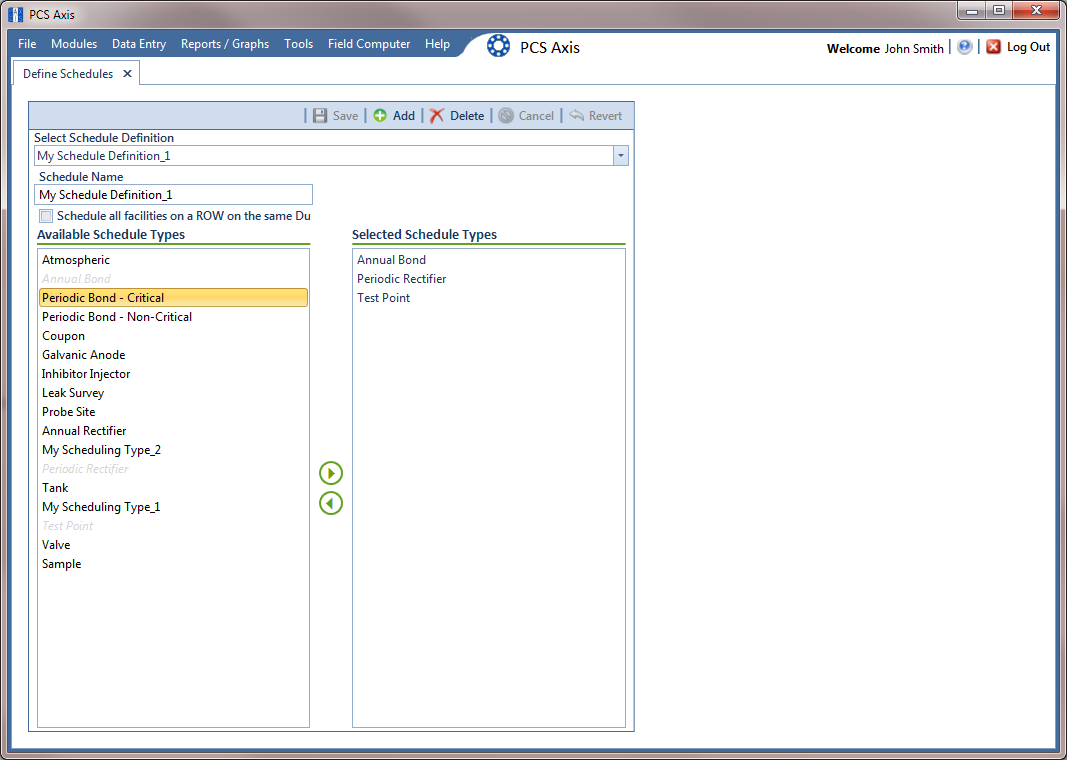Select Annual Rectifier schedule type

pyautogui.click(x=174, y=431)
